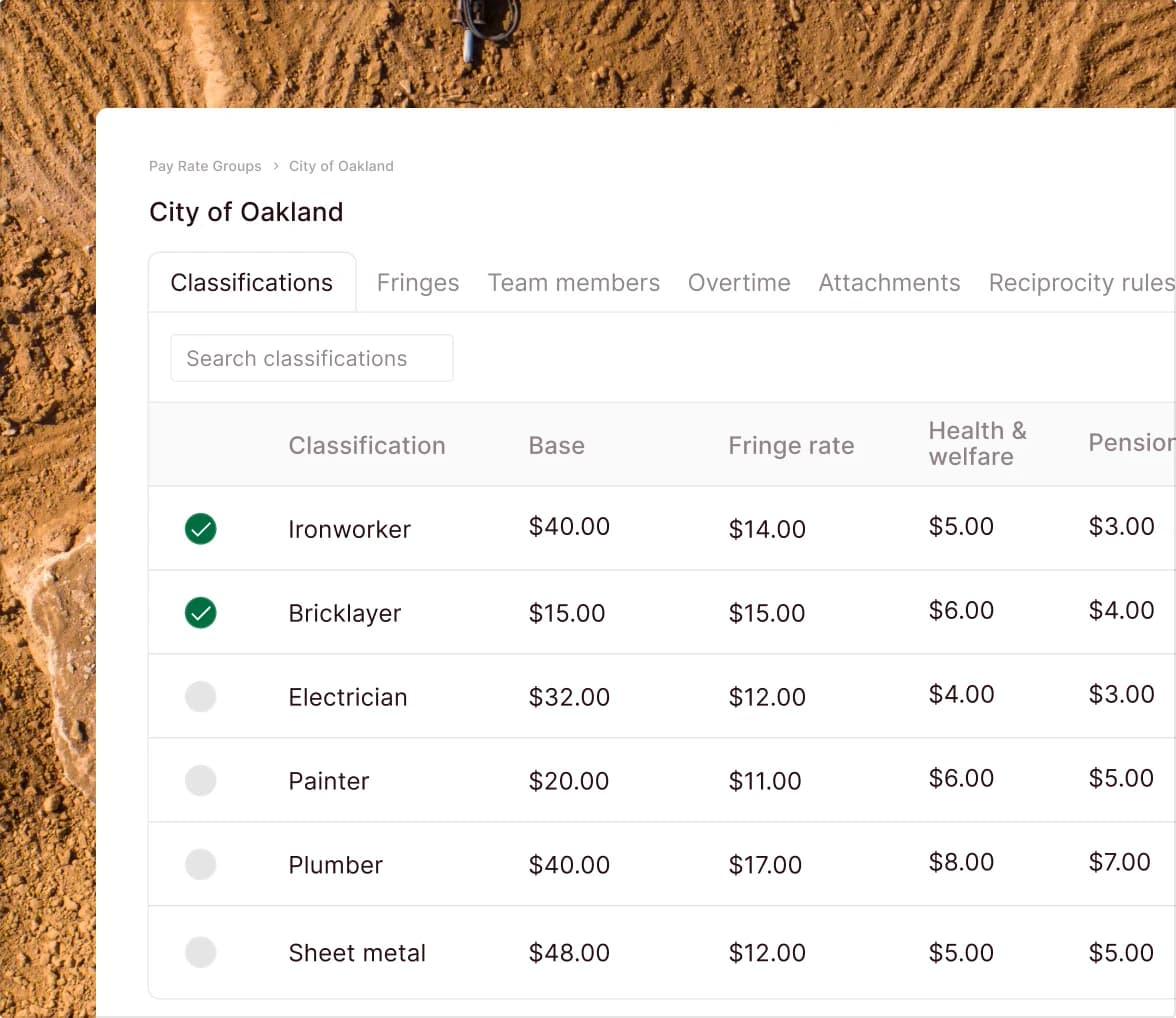Click the Electrician classification name
The image size is (1176, 1018).
coord(348,698)
